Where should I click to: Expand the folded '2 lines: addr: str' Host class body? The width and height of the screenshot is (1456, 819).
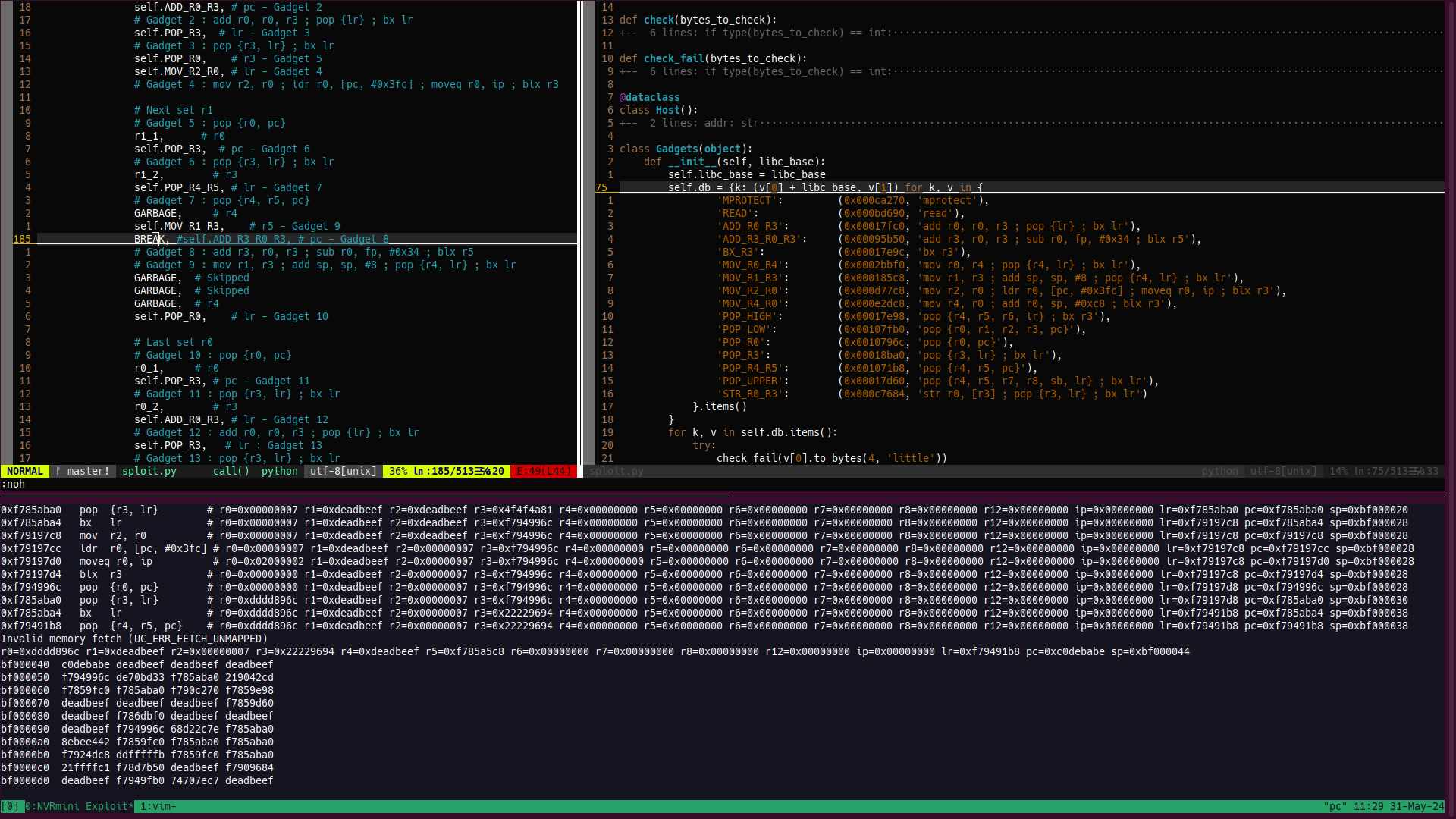(x=1031, y=123)
